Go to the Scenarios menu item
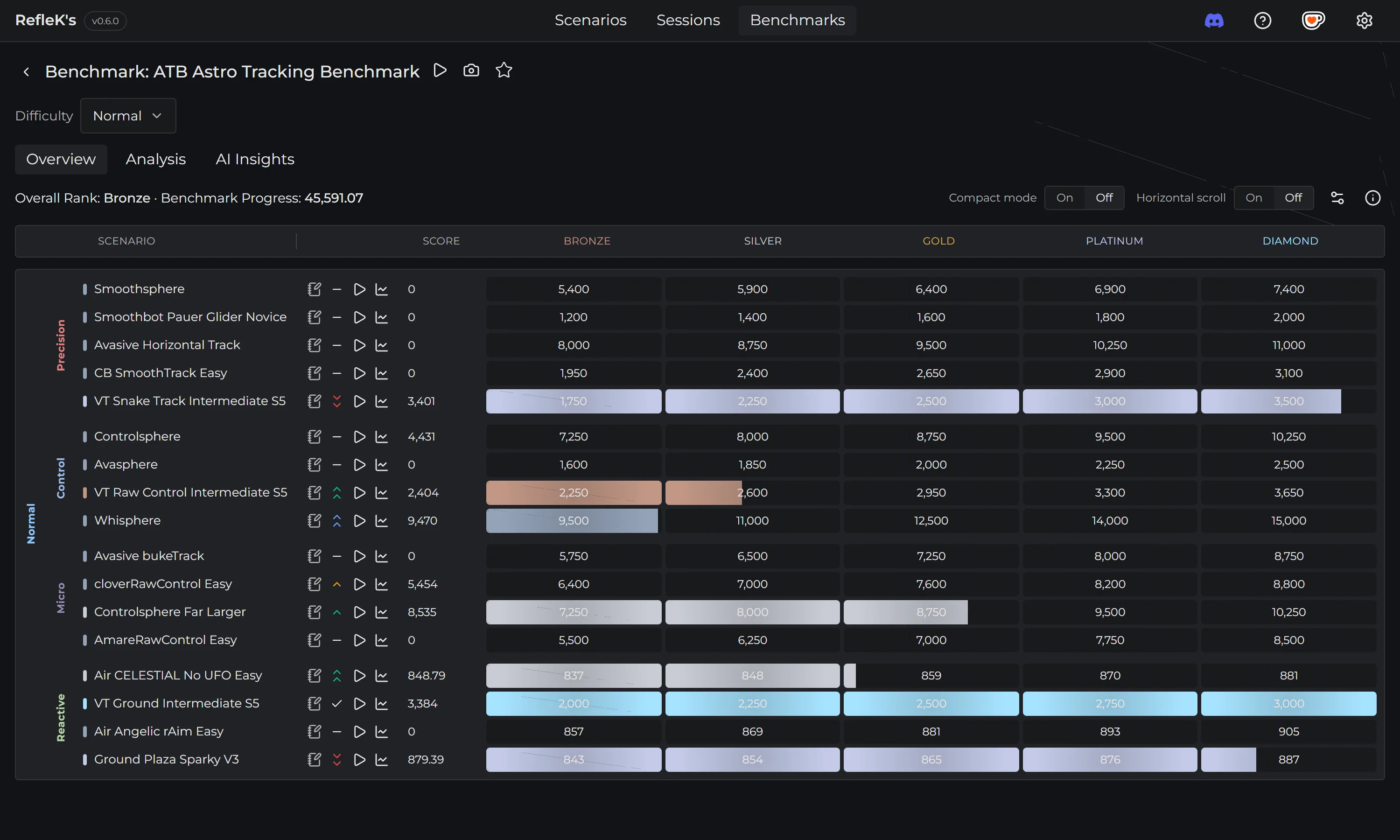This screenshot has width=1400, height=840. 590,21
